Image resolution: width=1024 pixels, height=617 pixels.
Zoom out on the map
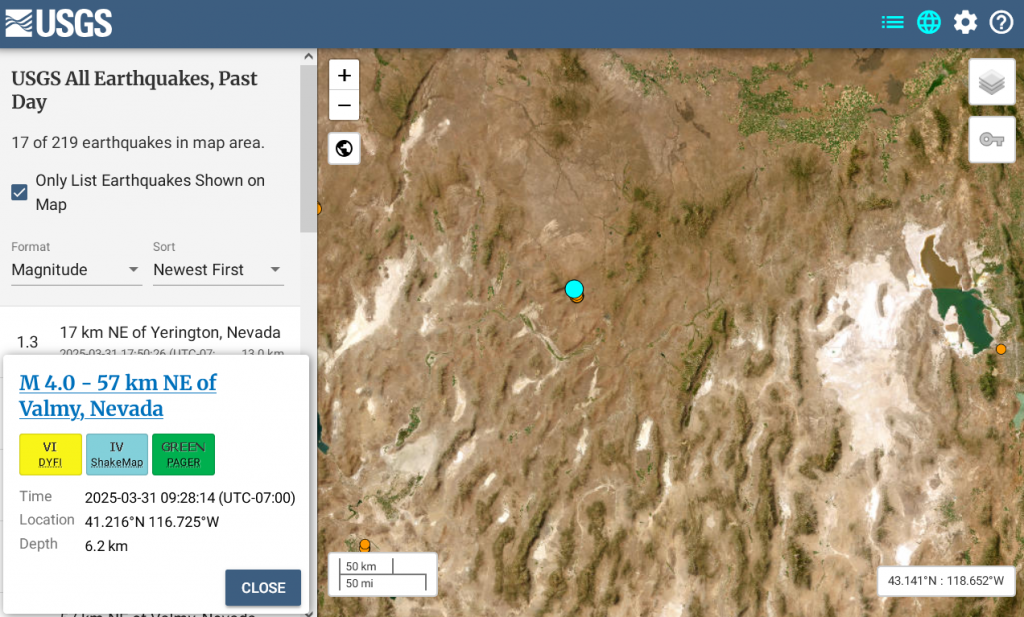[344, 105]
